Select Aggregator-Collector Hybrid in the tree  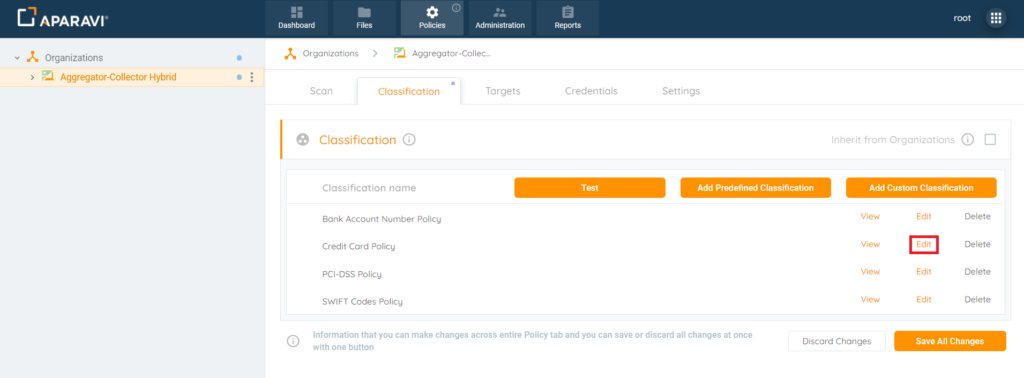(x=118, y=77)
